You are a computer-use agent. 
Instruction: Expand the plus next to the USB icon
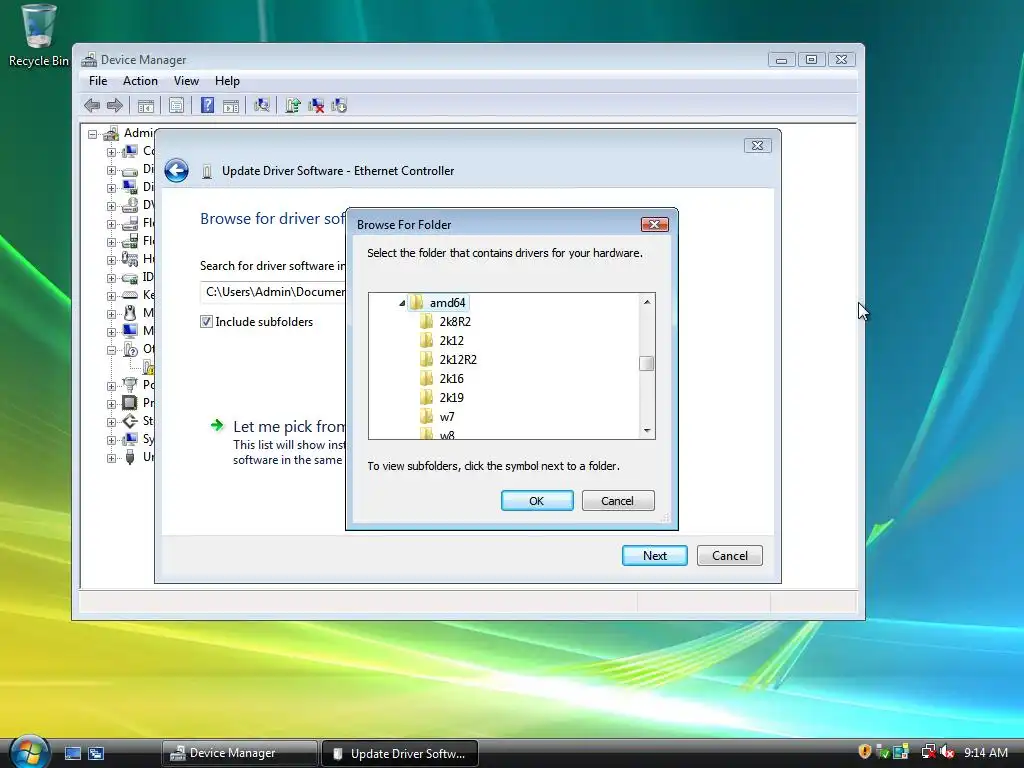coord(111,458)
